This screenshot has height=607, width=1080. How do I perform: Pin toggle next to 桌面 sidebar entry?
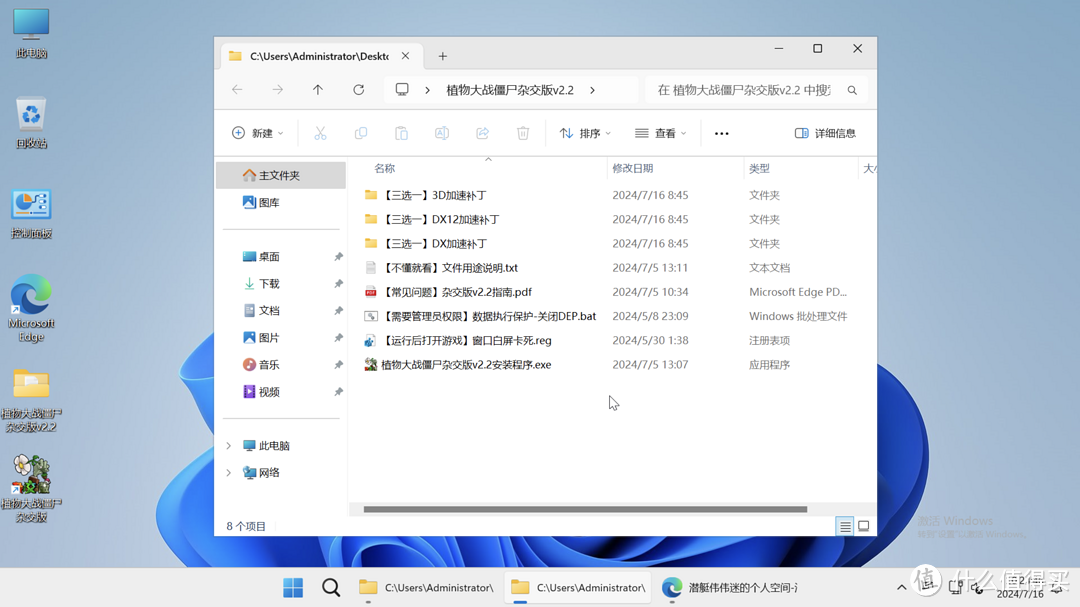tap(338, 256)
